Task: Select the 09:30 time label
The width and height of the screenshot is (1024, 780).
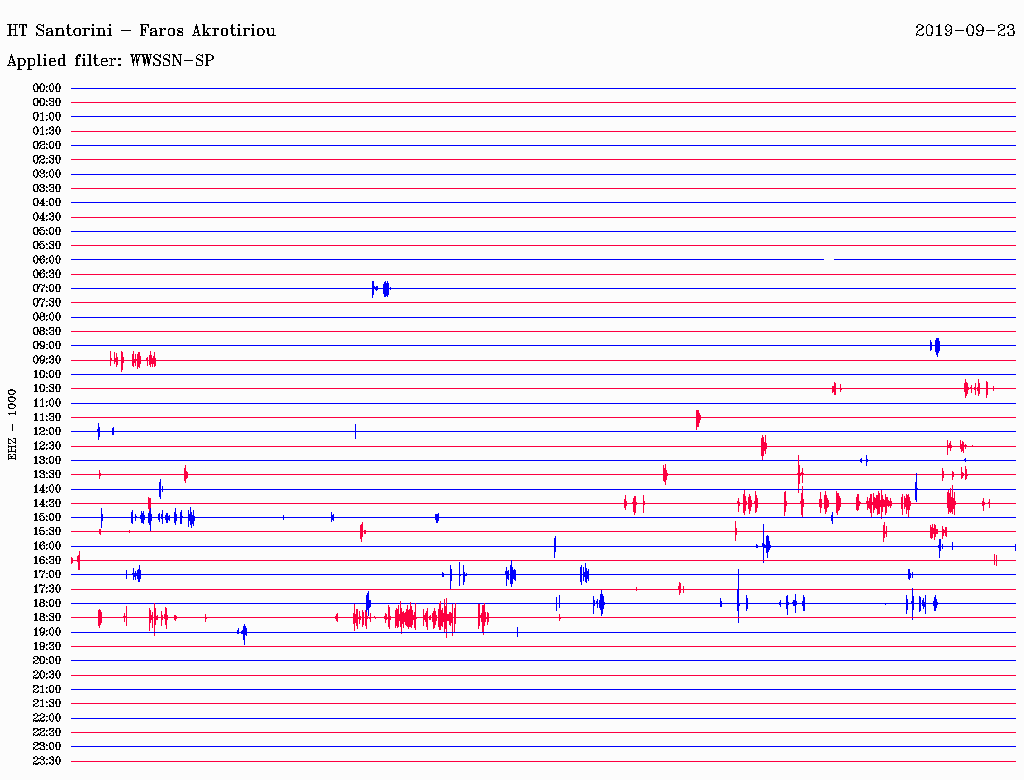Action: pyautogui.click(x=47, y=360)
